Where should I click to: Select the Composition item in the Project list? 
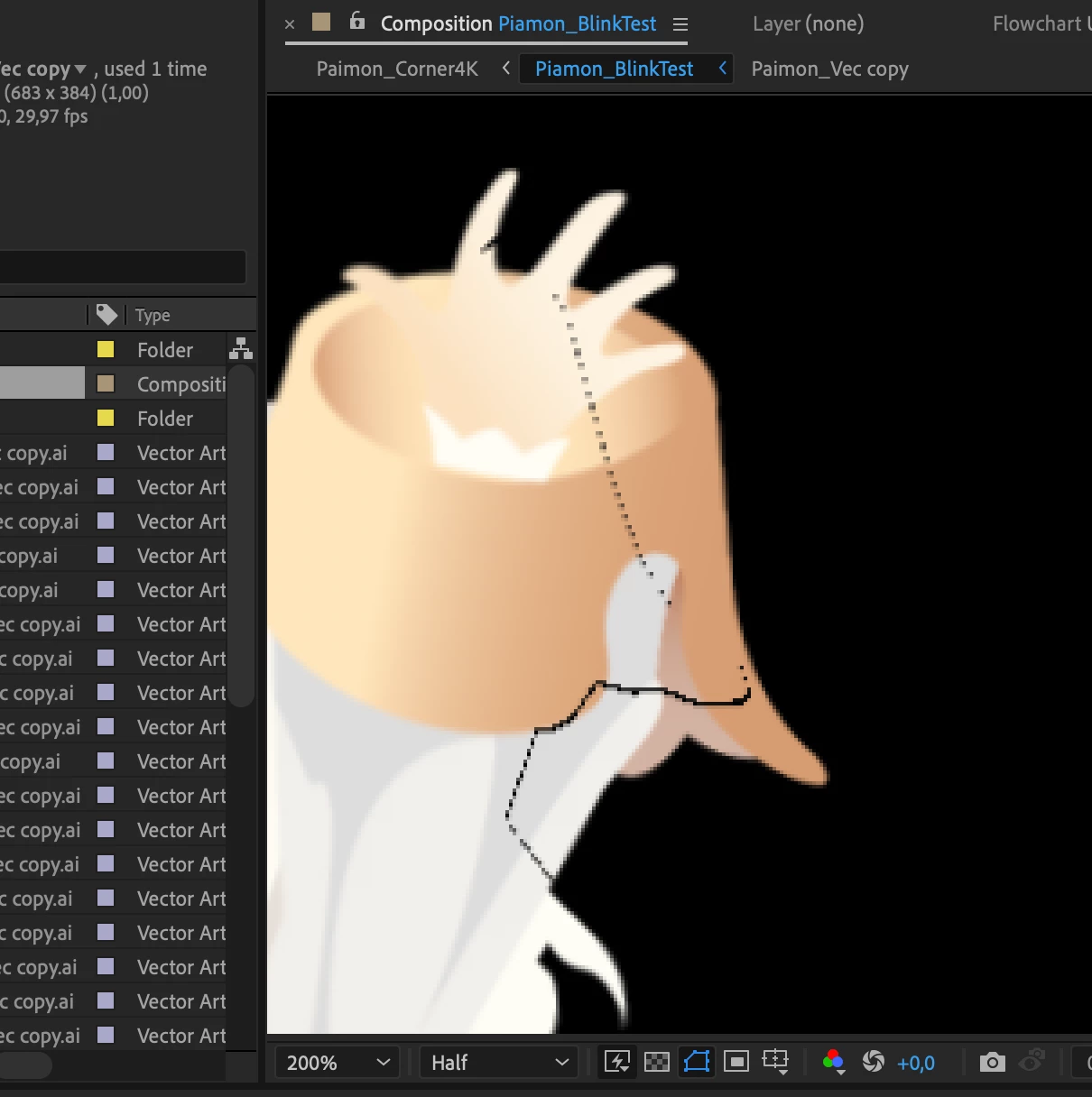113,383
